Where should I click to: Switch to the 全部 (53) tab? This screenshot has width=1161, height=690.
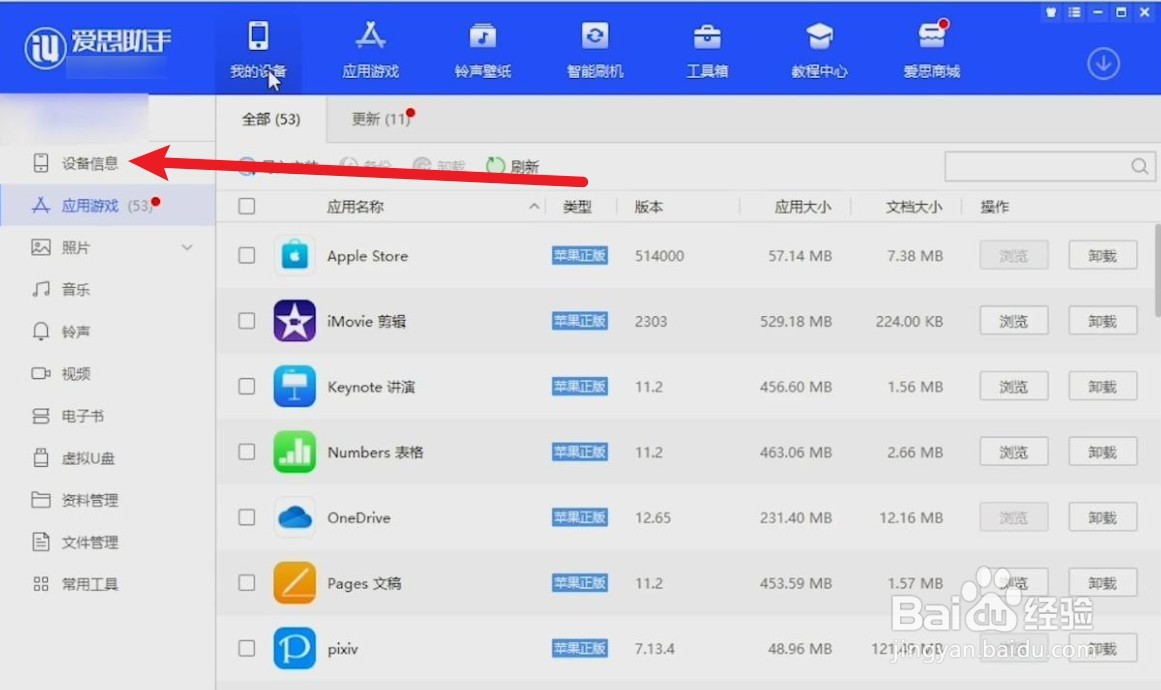(x=271, y=119)
